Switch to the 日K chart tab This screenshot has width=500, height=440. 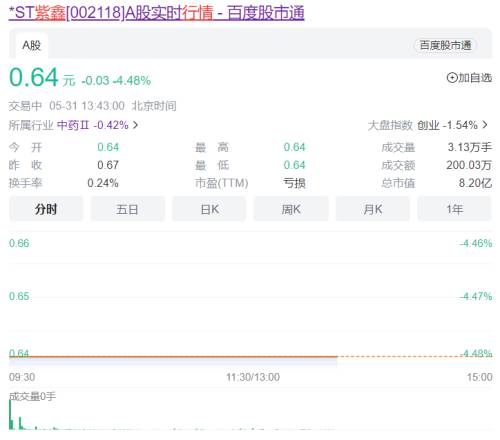pos(209,209)
